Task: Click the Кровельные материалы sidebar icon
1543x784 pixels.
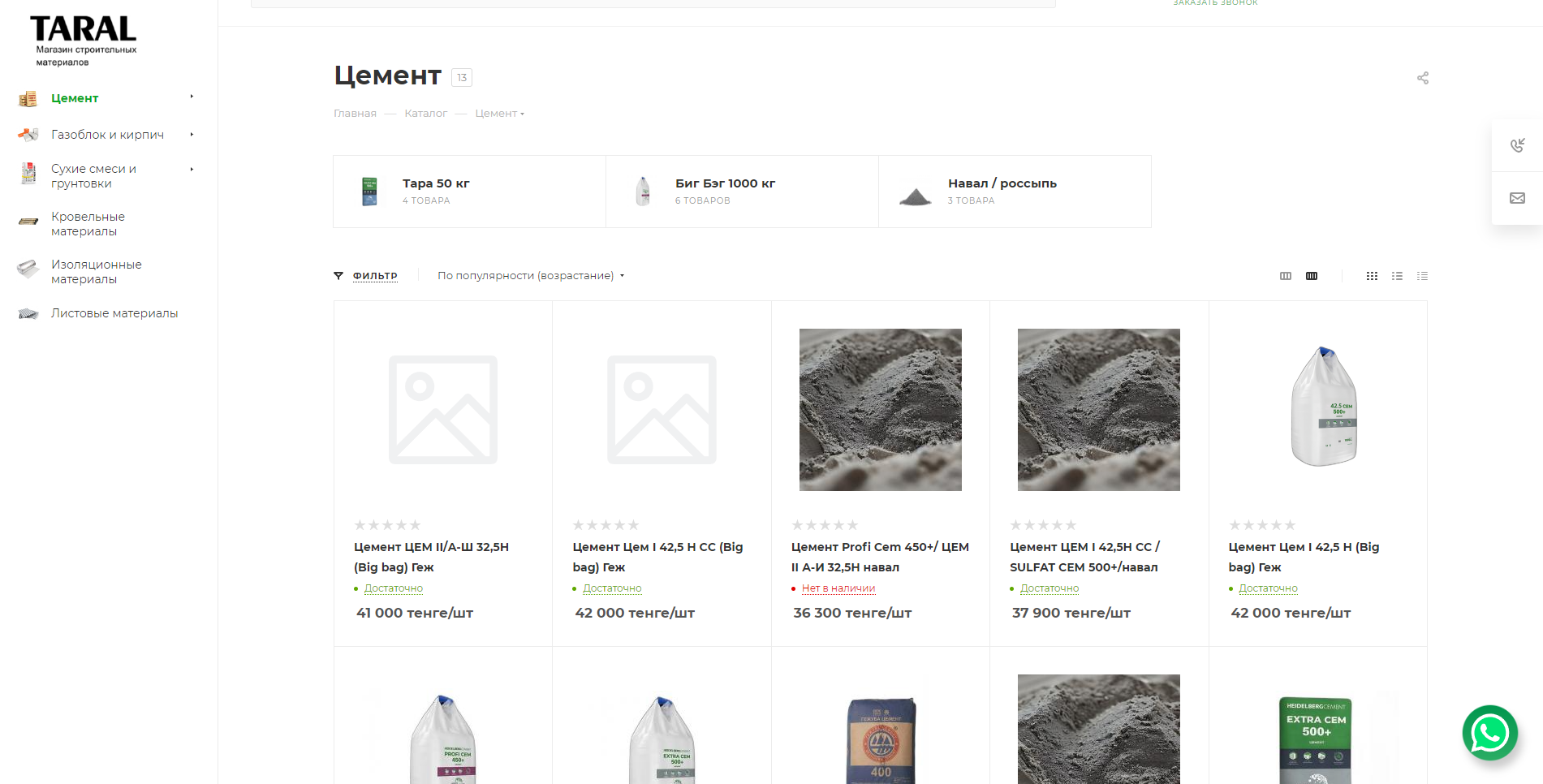Action: pyautogui.click(x=28, y=222)
